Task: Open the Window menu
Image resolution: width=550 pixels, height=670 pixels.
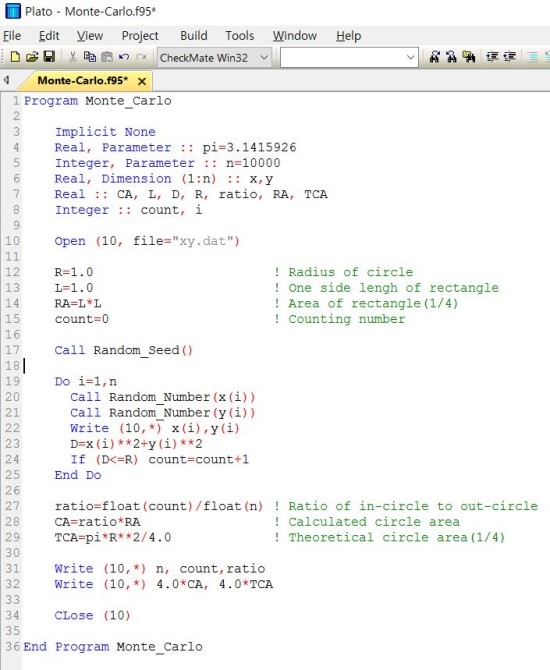Action: (x=295, y=36)
